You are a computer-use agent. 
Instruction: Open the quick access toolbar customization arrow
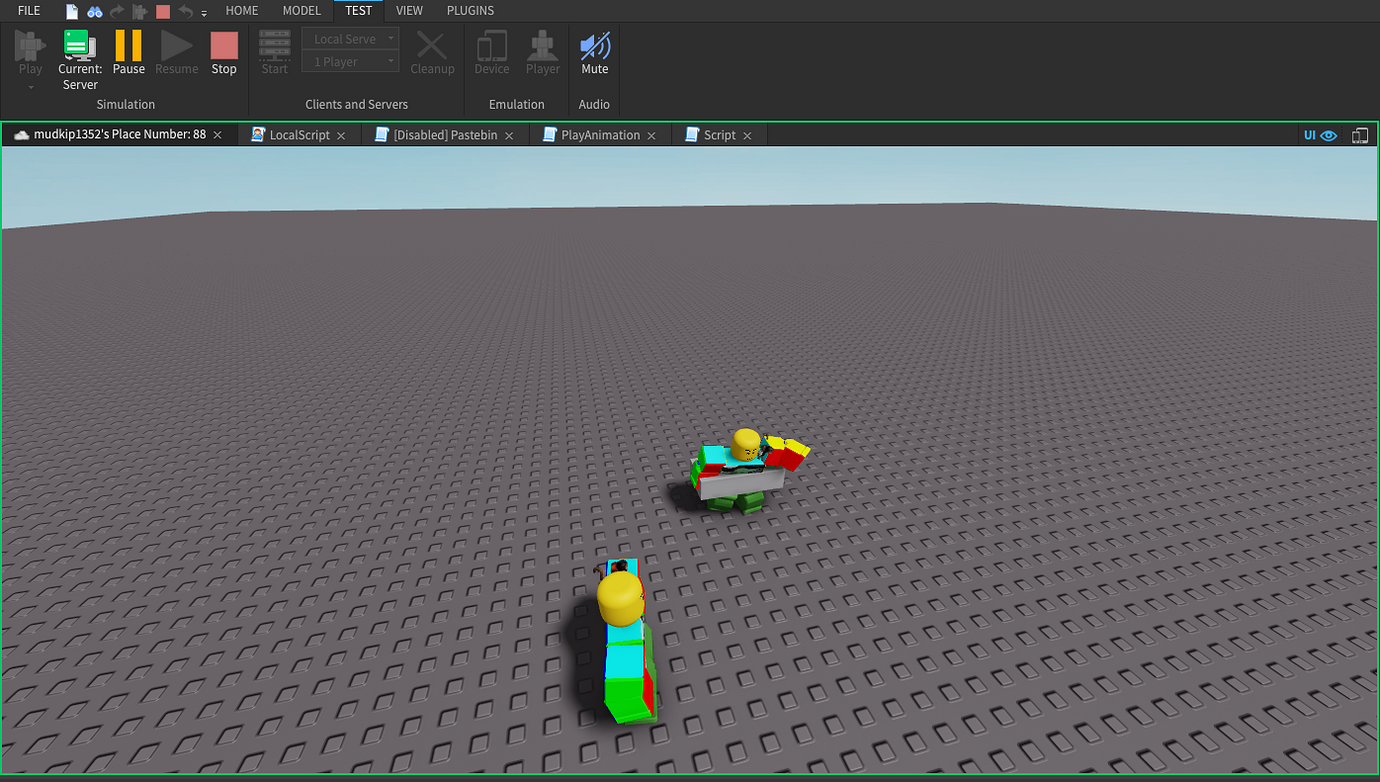point(203,13)
